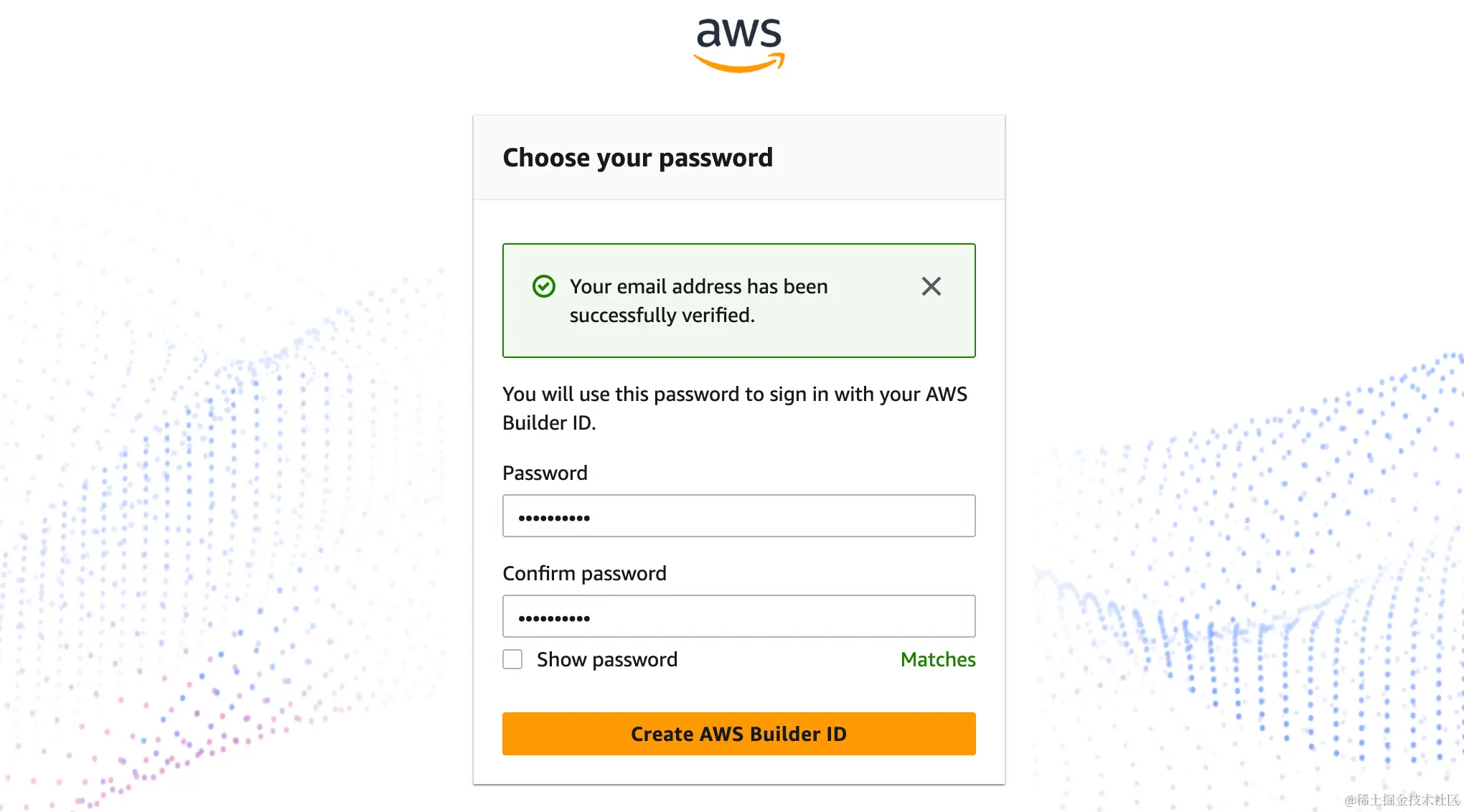Dismiss the email verified alert
This screenshot has height=812, width=1464.
931,286
